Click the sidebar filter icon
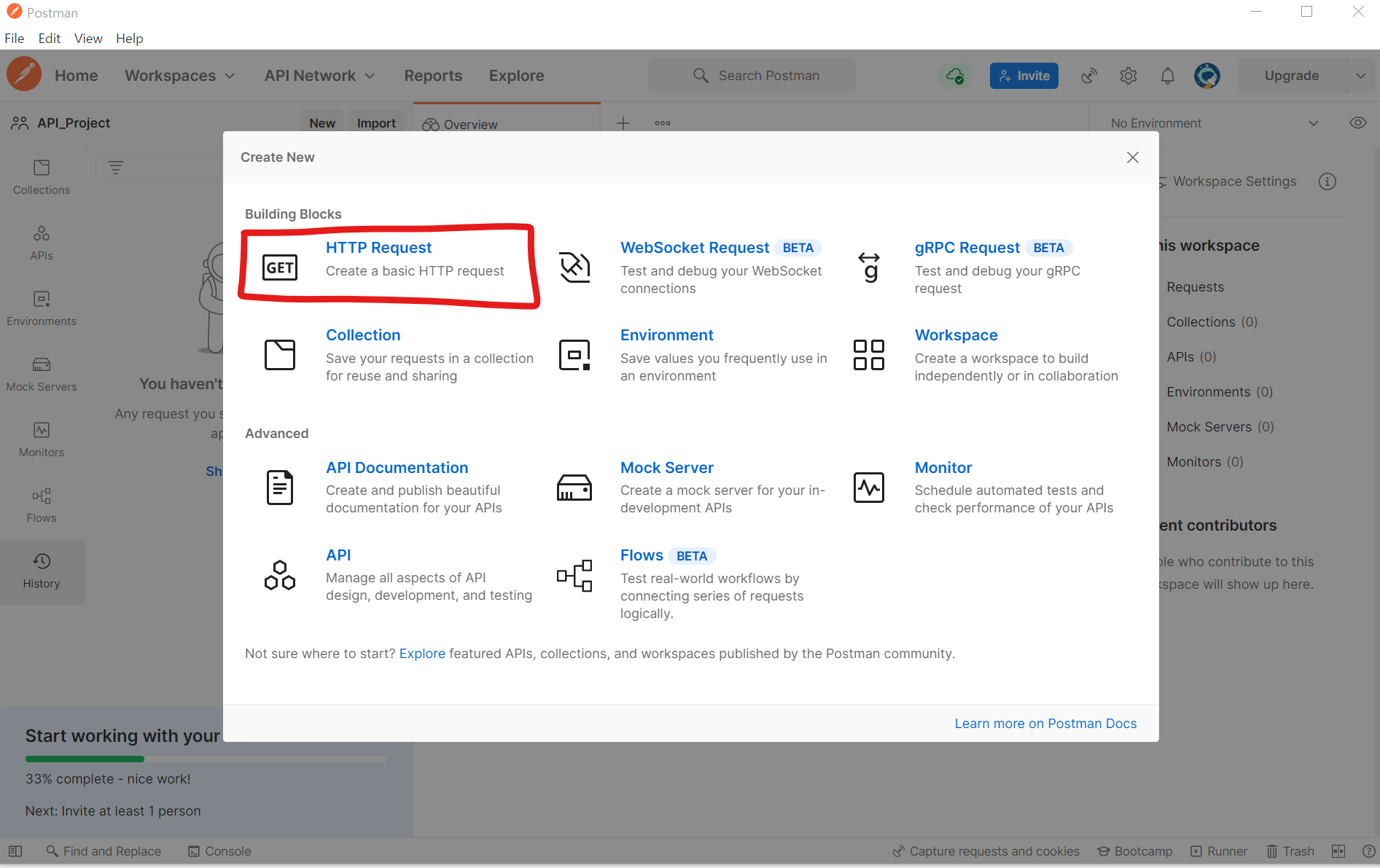This screenshot has height=868, width=1380. click(116, 168)
